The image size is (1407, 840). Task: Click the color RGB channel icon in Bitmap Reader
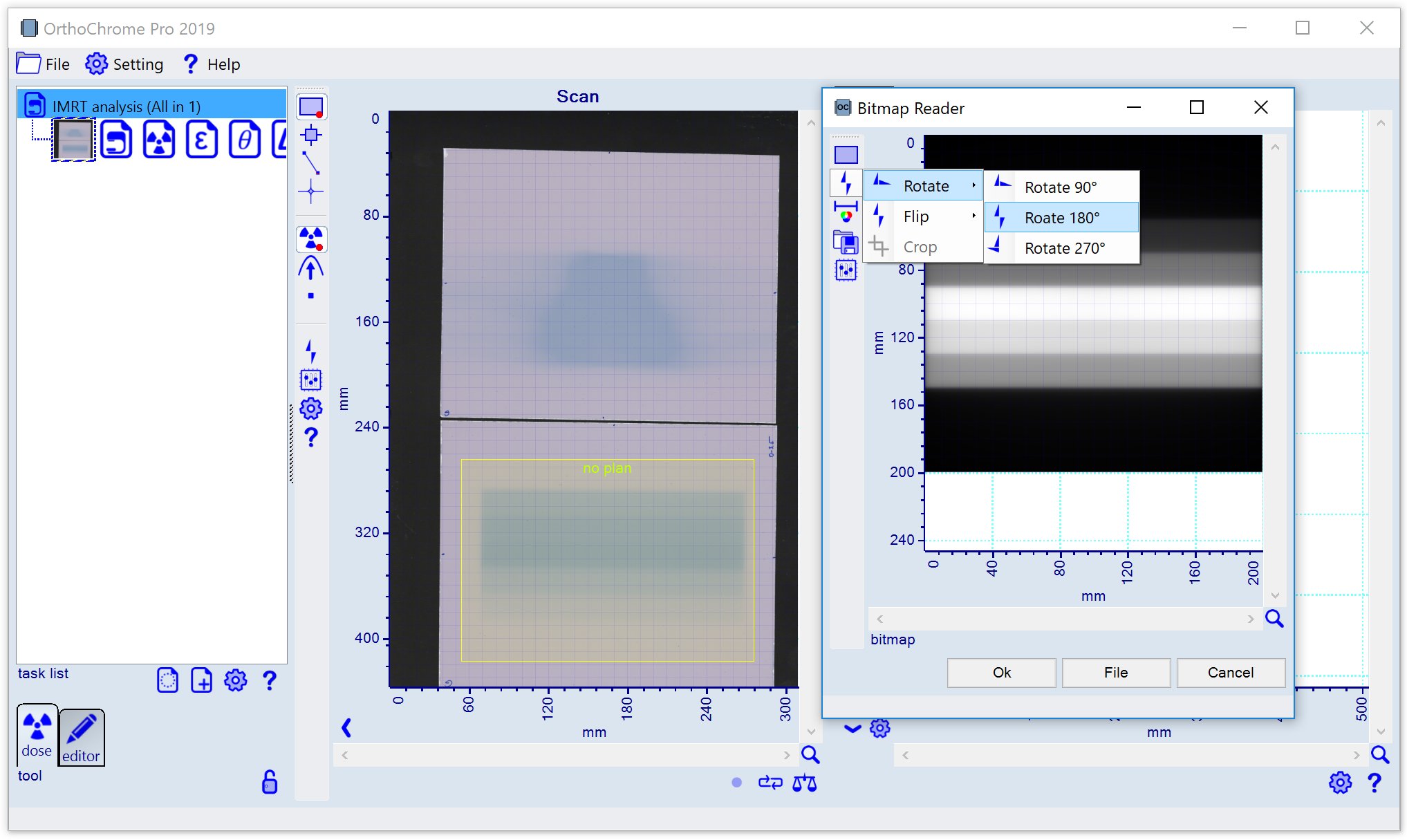[846, 216]
